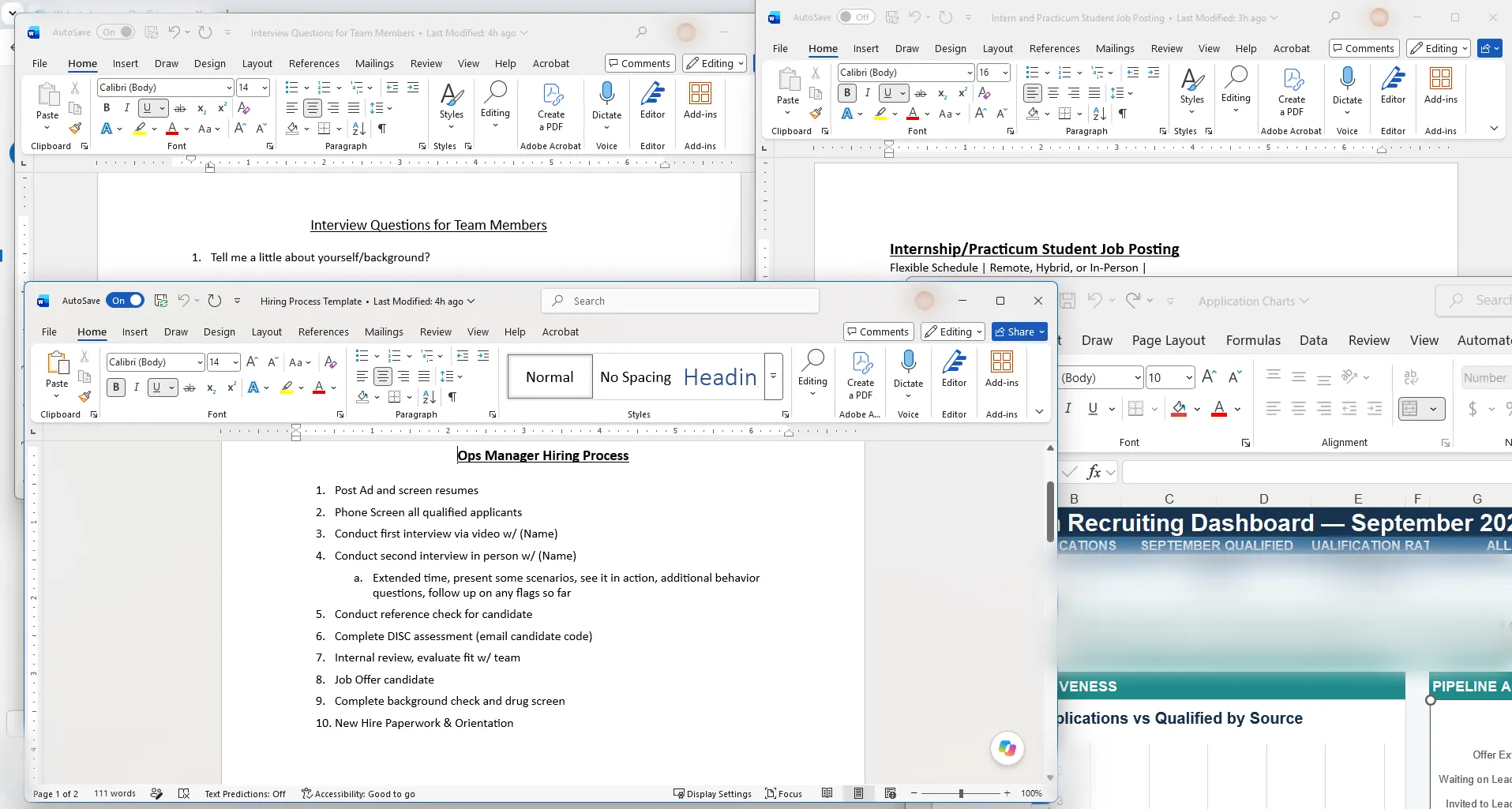Open font size dropdown in Hiring Process Template

(x=234, y=362)
